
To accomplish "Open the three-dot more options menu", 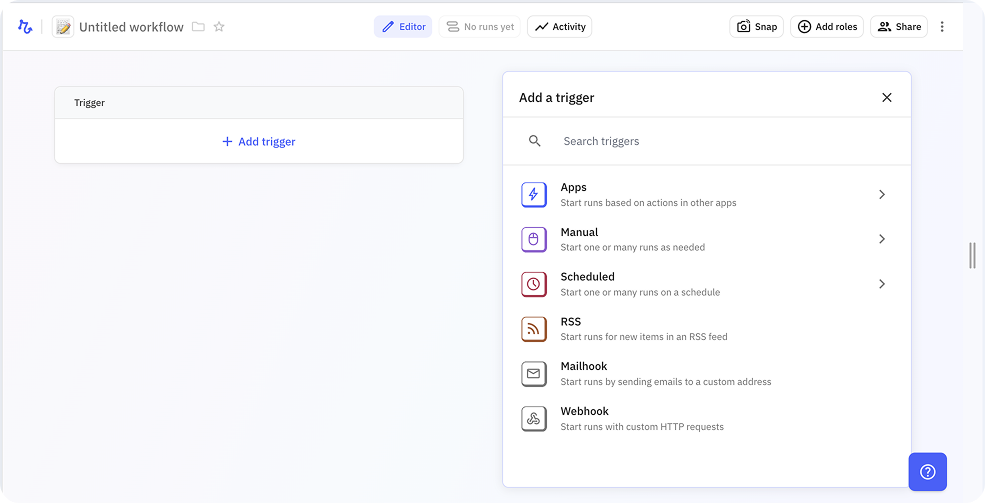I will (942, 27).
